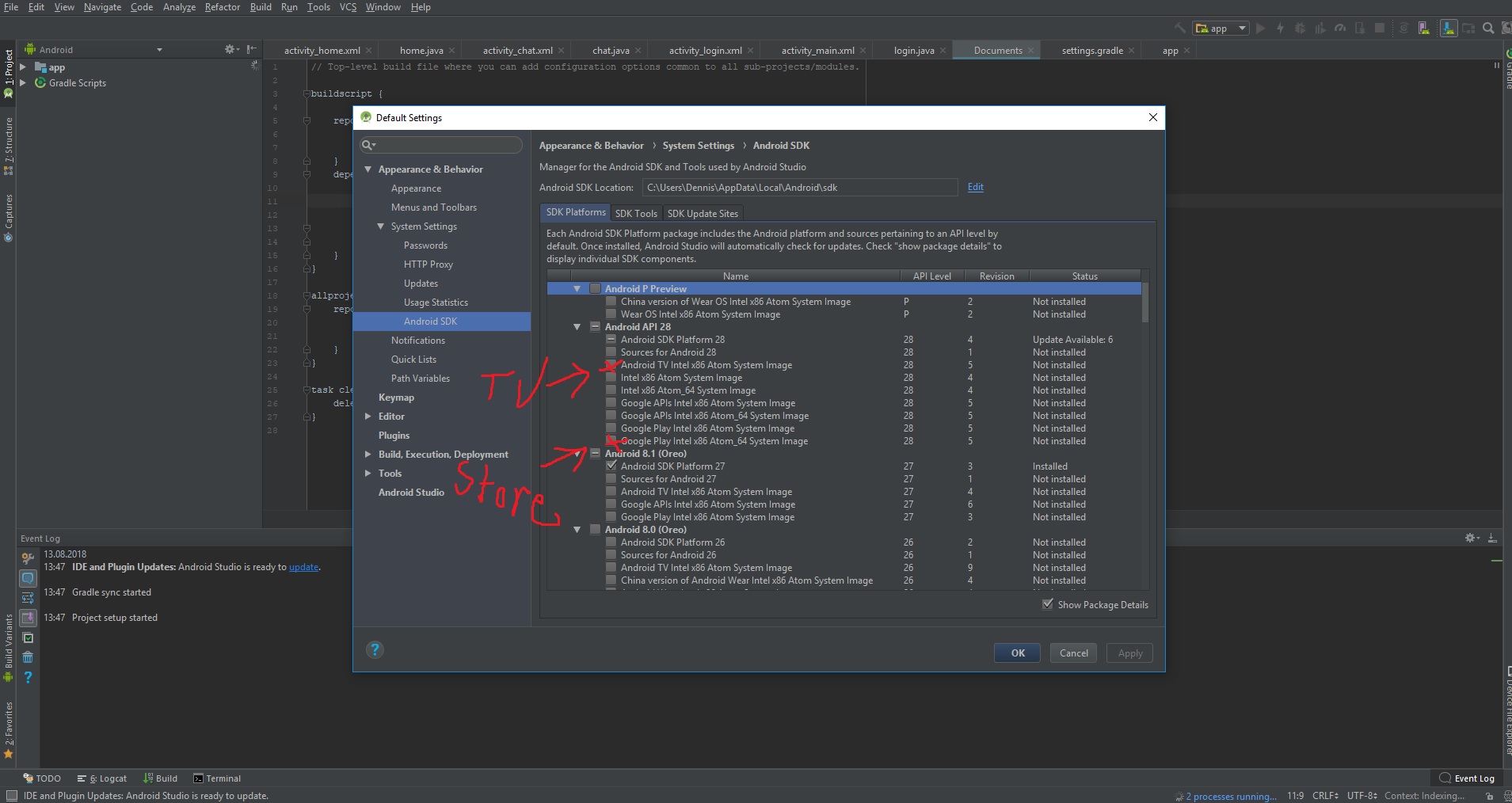Viewport: 1512px width, 803px height.
Task: Click the OK button
Action: pyautogui.click(x=1017, y=653)
